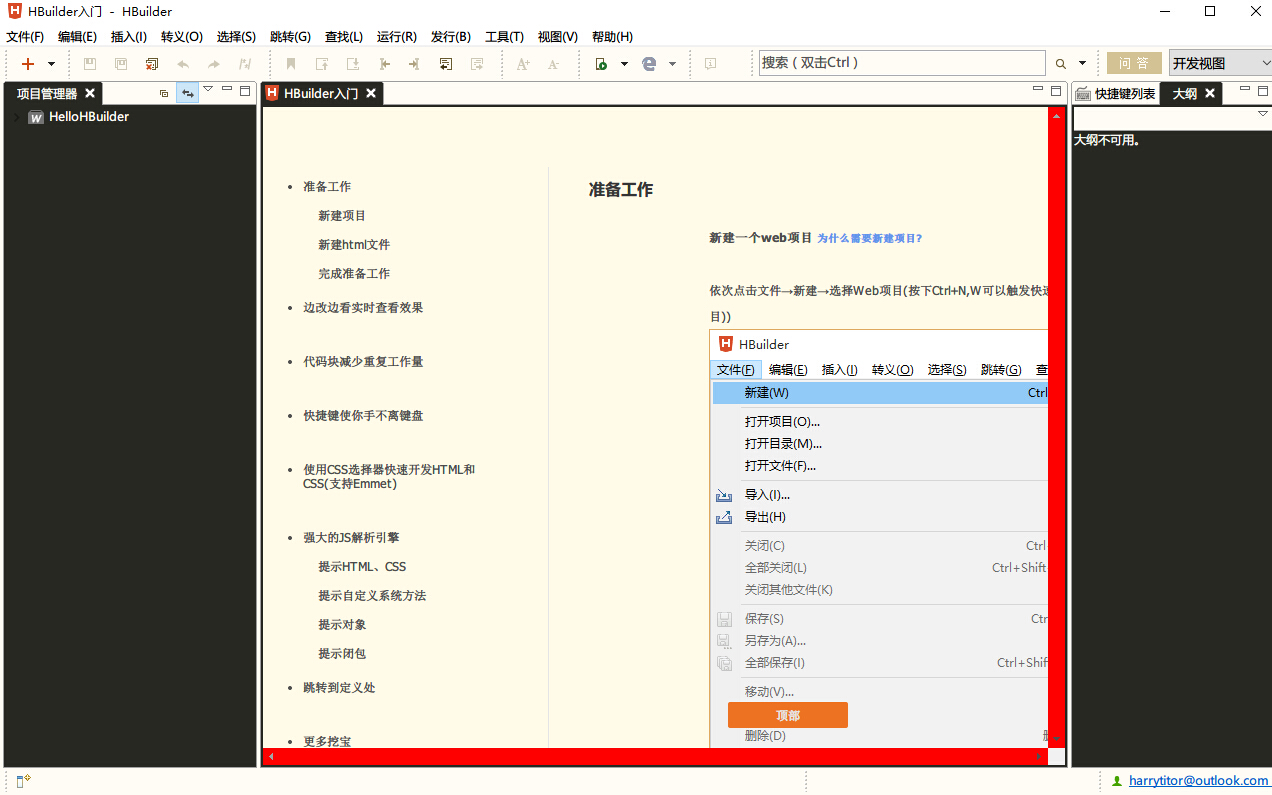This screenshot has width=1272, height=795.
Task: Open the 文件(F) menu
Action: click(25, 37)
